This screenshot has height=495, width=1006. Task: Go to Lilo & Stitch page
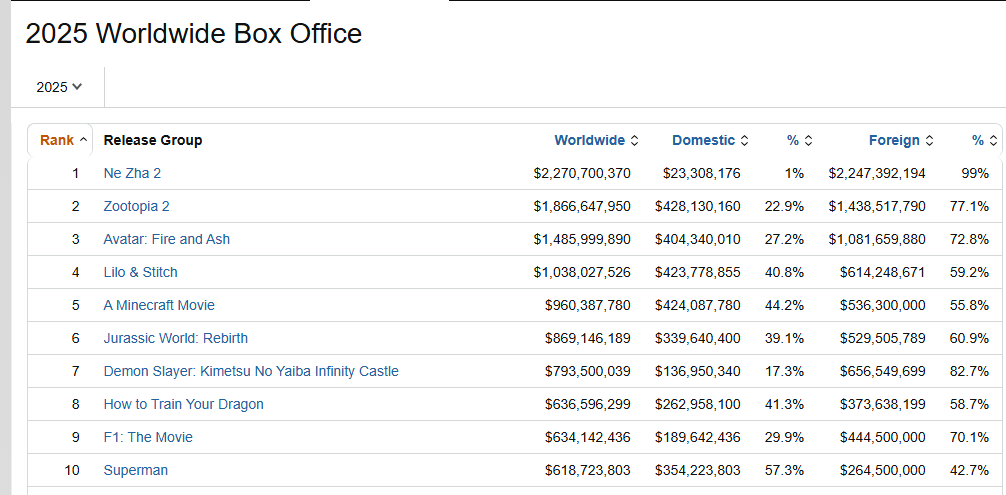point(141,273)
